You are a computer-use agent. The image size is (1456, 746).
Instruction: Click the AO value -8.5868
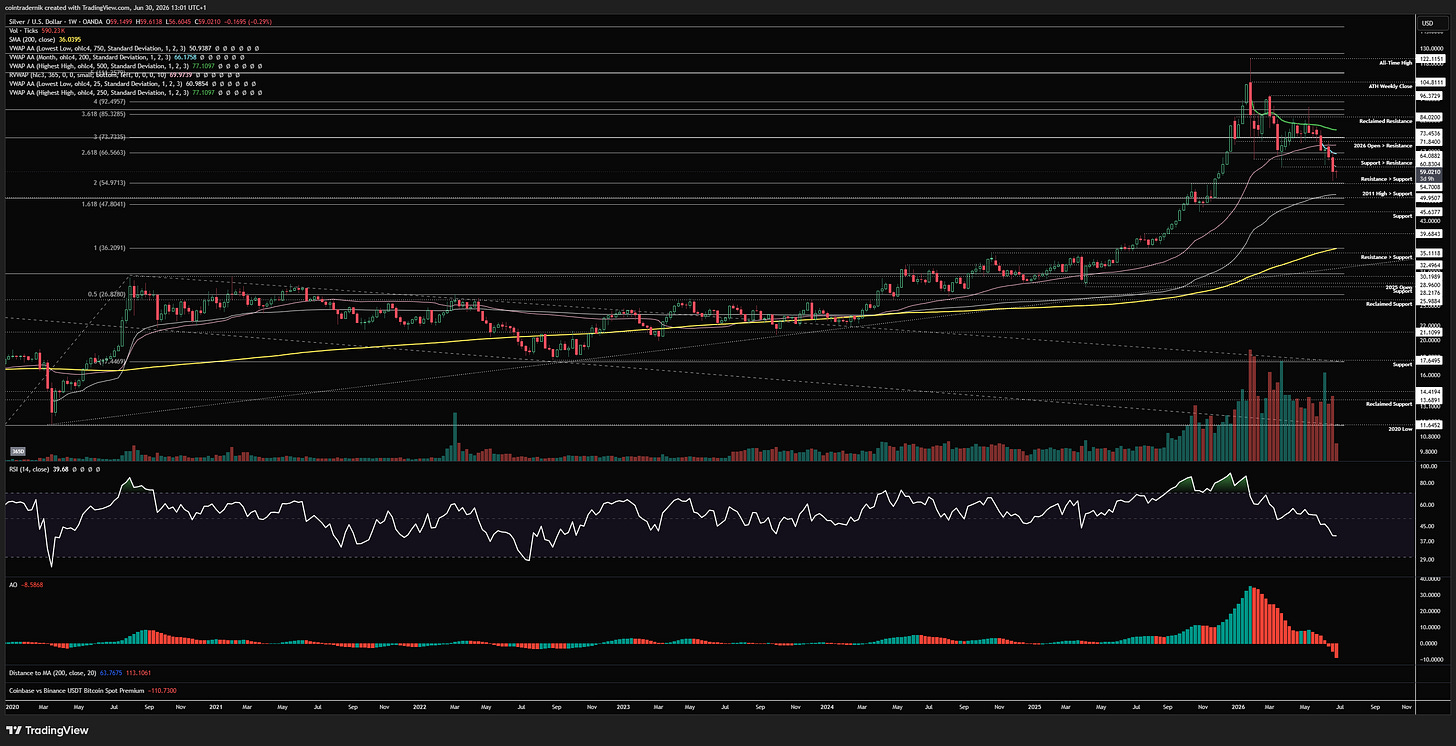pyautogui.click(x=34, y=583)
